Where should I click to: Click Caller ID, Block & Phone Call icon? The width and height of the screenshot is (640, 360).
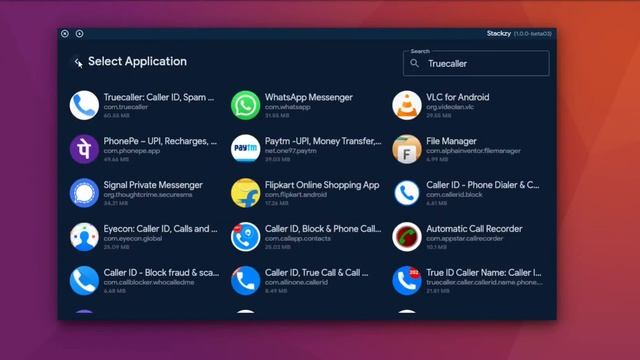245,237
